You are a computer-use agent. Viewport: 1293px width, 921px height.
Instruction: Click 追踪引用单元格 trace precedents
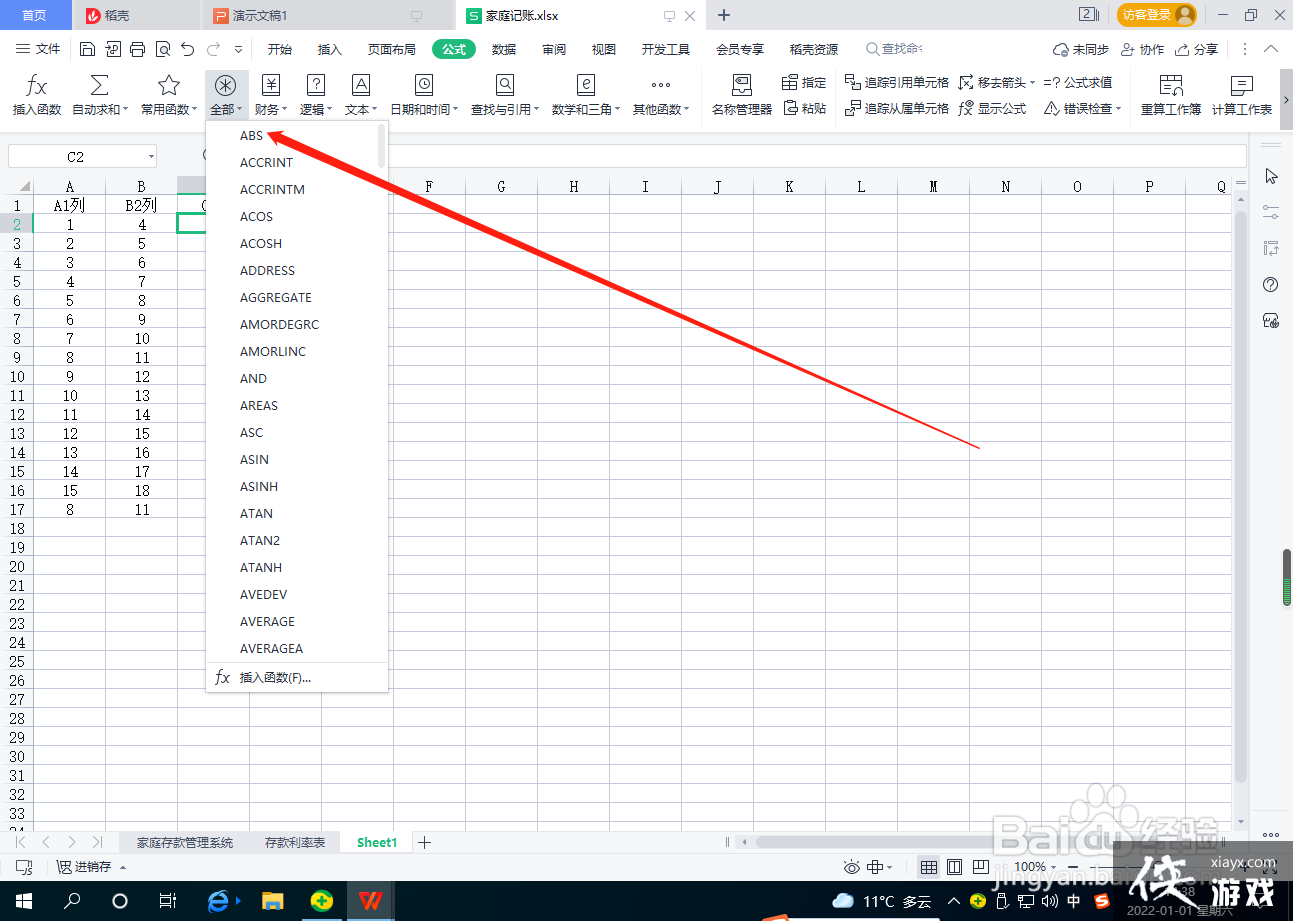(x=897, y=83)
